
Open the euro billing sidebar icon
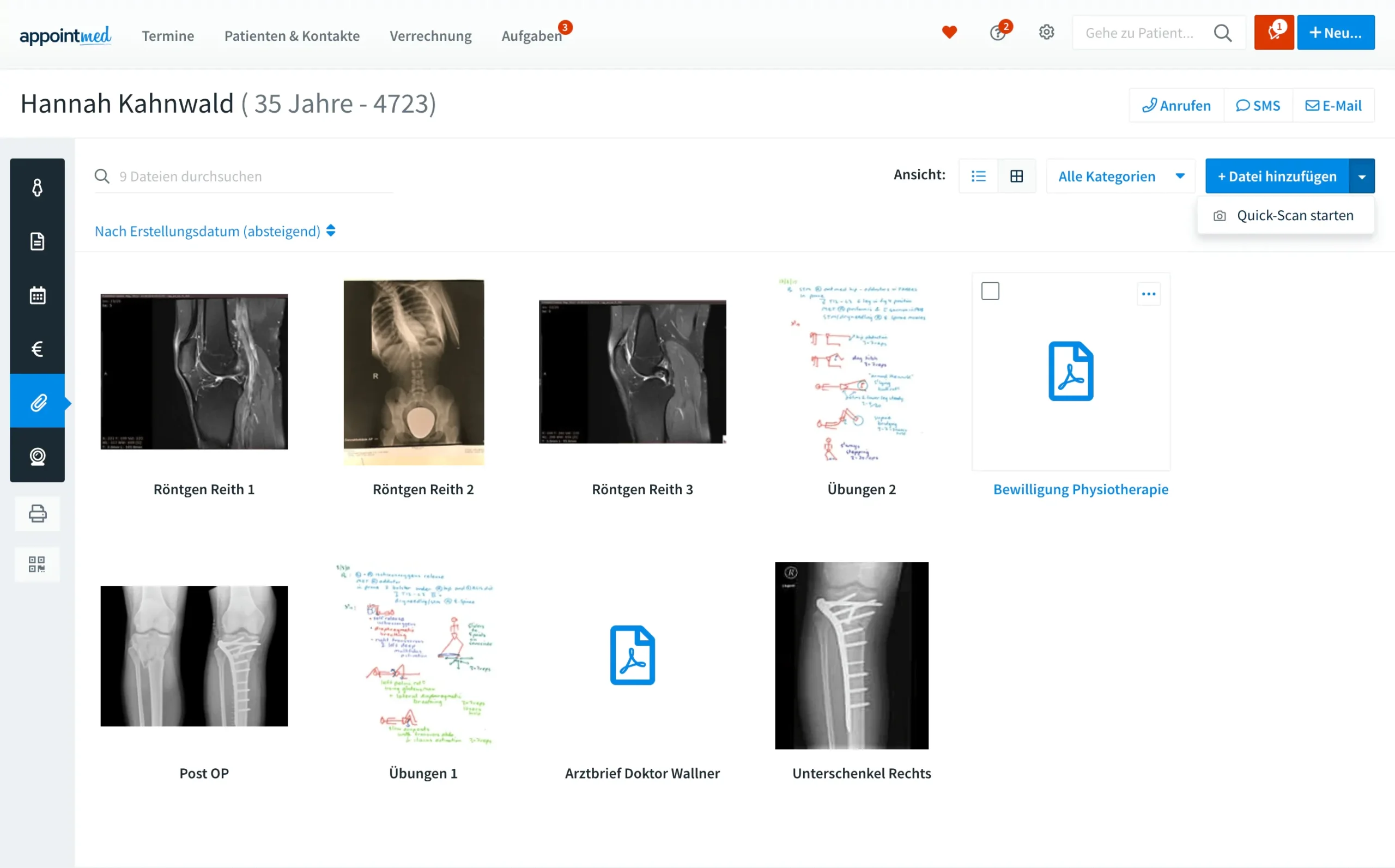click(x=37, y=349)
